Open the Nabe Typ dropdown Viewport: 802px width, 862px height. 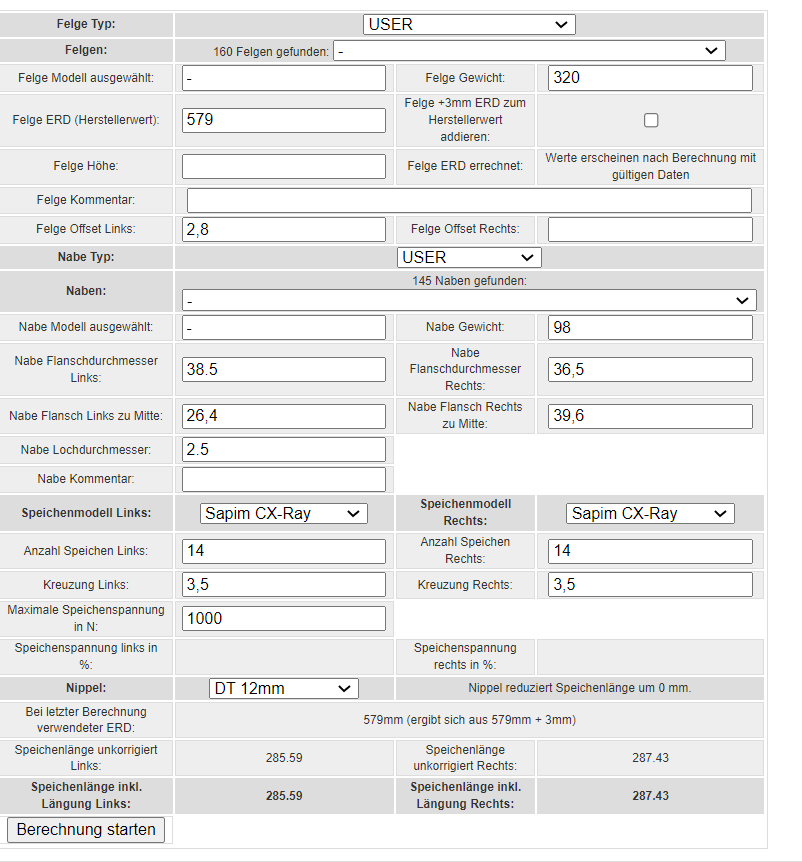468,257
